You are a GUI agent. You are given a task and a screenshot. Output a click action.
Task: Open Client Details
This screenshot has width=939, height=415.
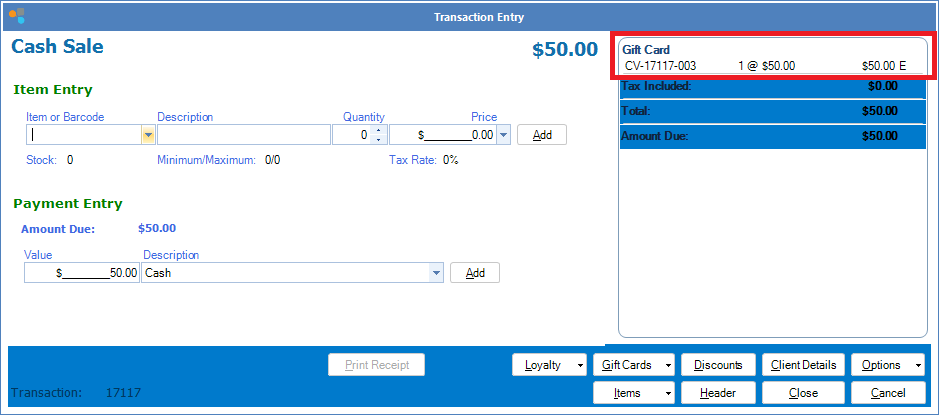click(x=803, y=365)
